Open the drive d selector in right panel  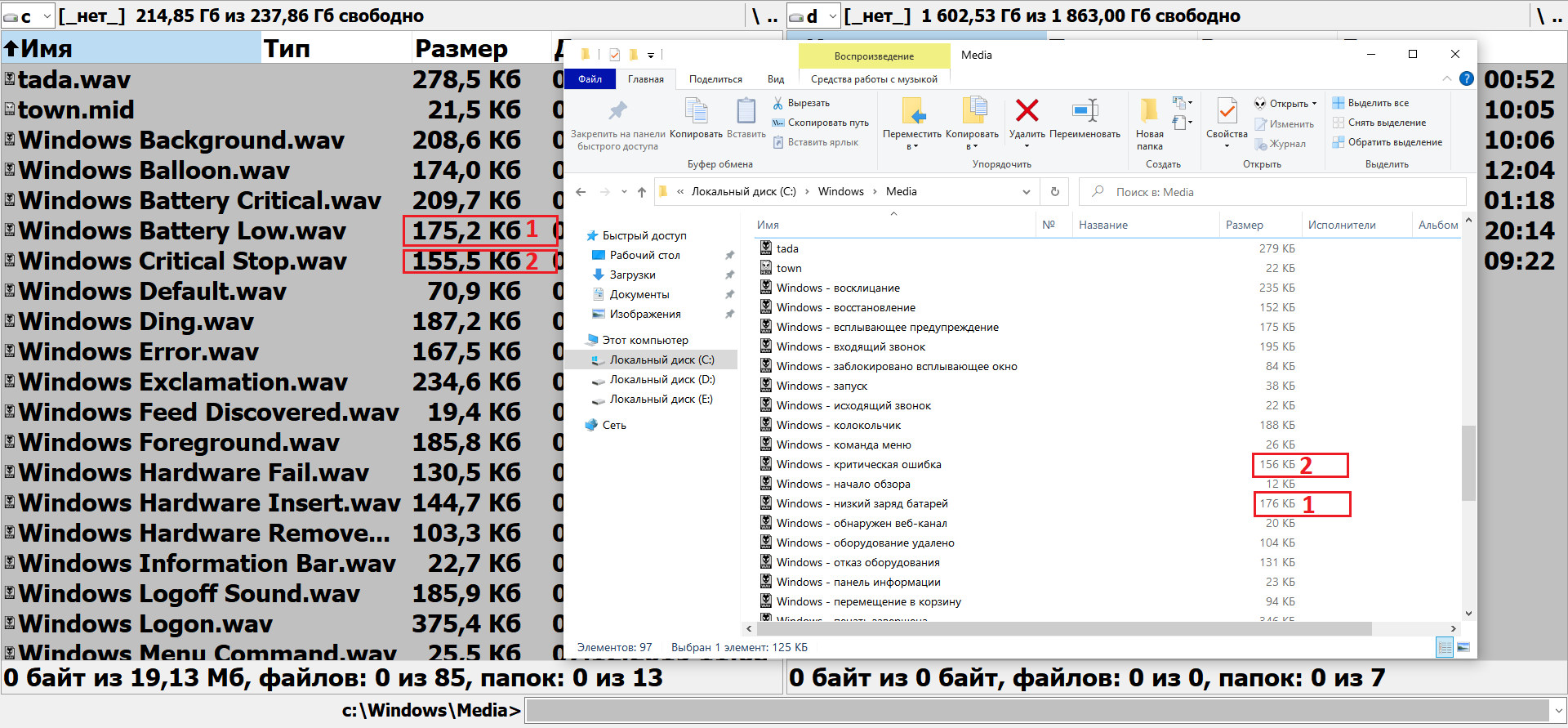tap(813, 16)
